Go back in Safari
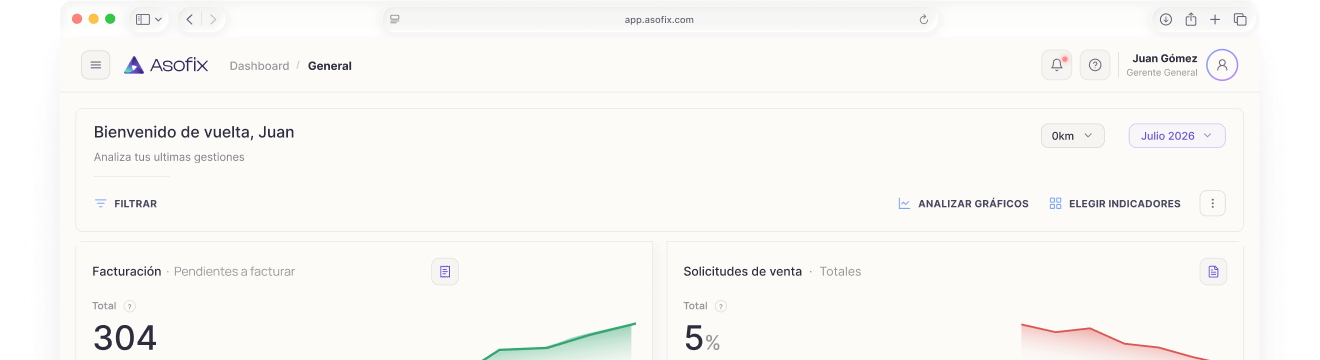 [x=189, y=19]
